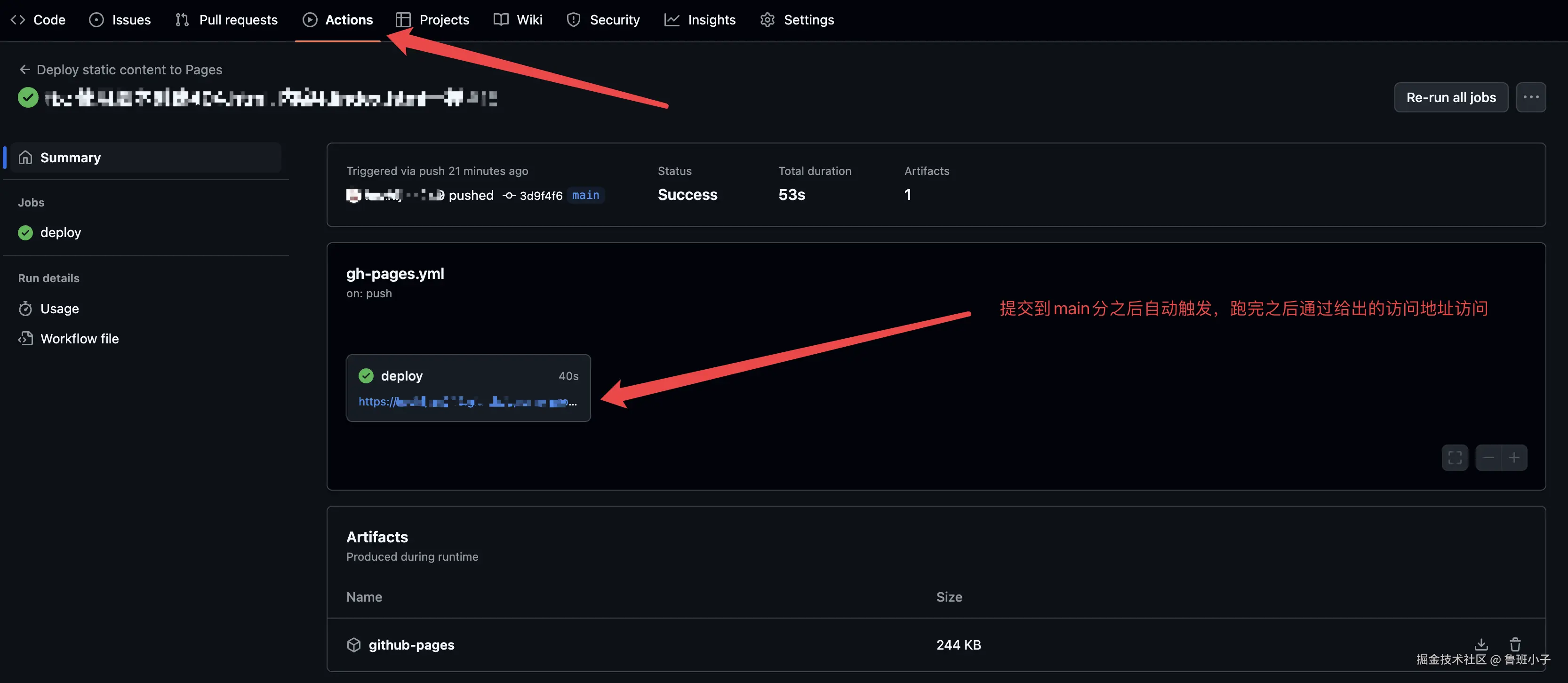Open the deployed Pages URL link
The image size is (1568, 683).
[x=466, y=402]
